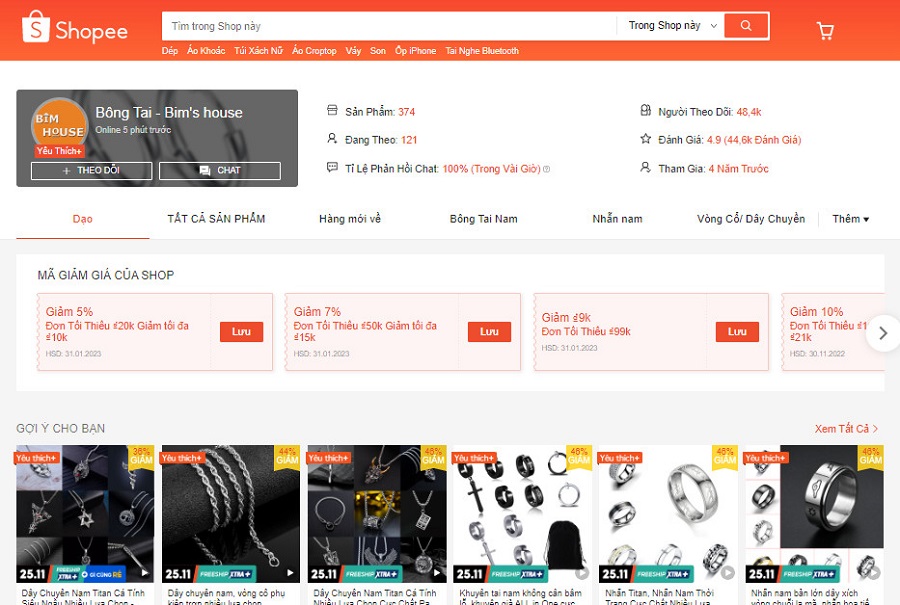This screenshot has height=605, width=900.
Task: Click the chat response rate help icon
Action: coord(546,169)
